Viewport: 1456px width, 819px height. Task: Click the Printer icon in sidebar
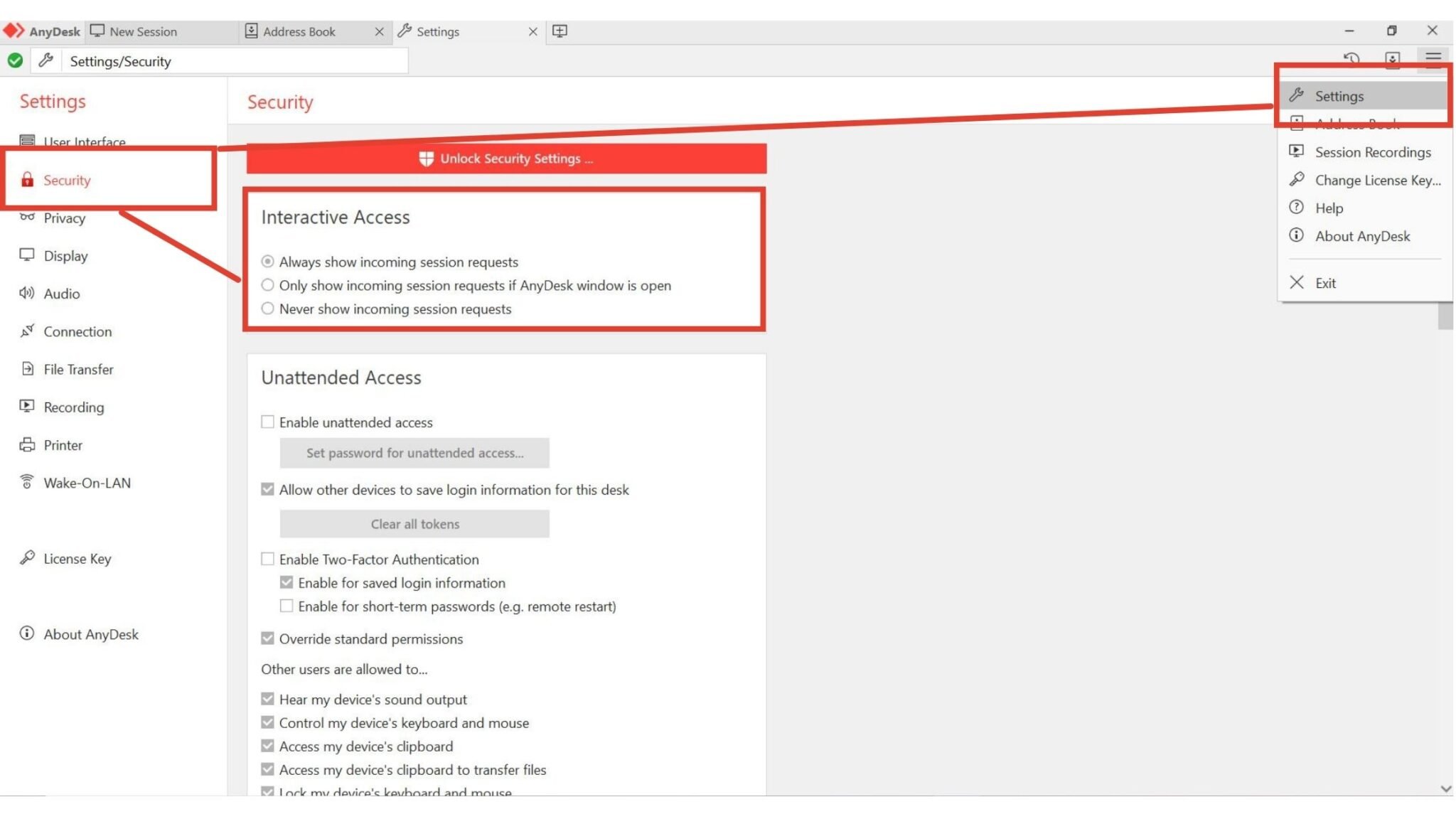coord(27,444)
